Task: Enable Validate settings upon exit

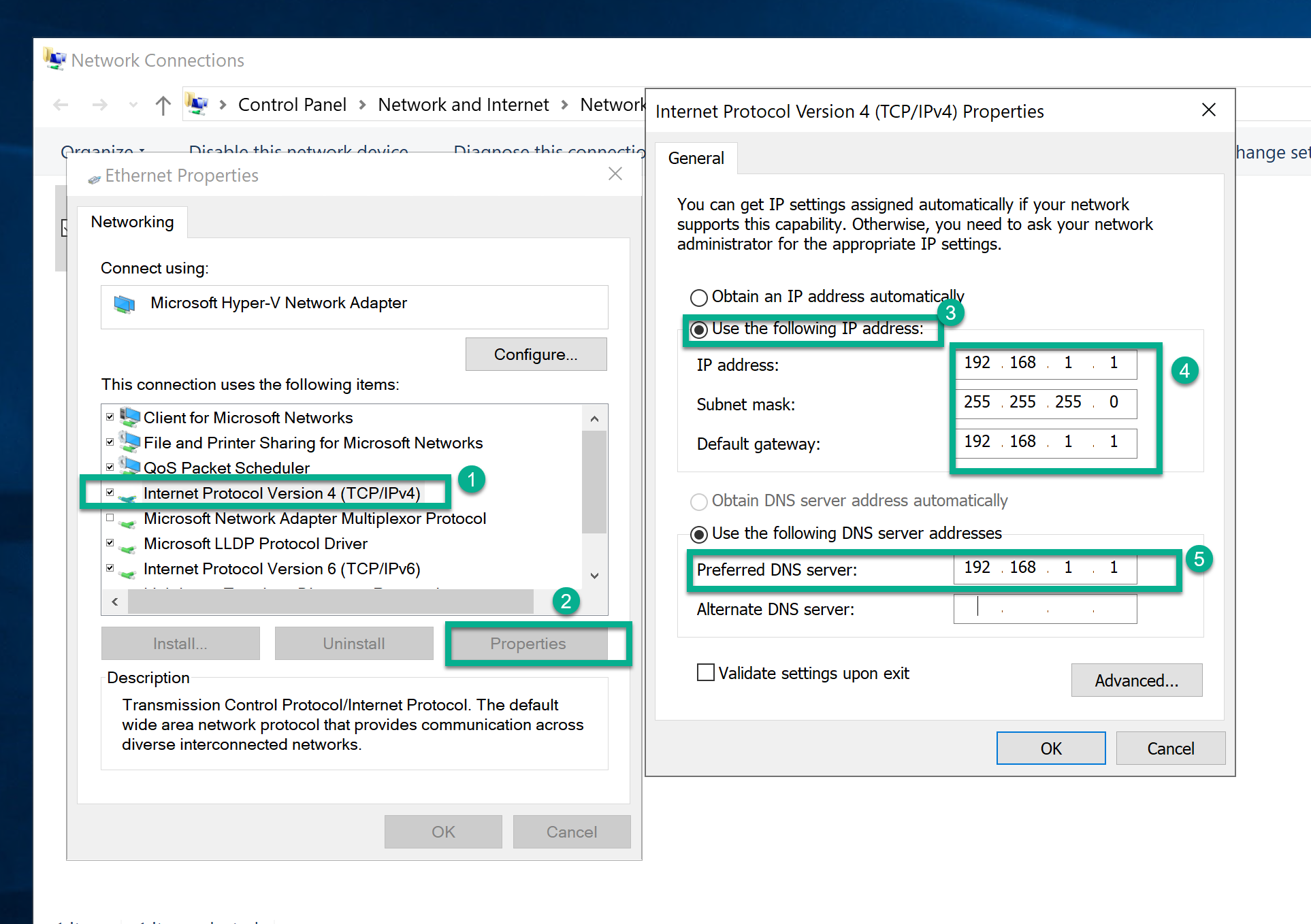Action: (706, 672)
